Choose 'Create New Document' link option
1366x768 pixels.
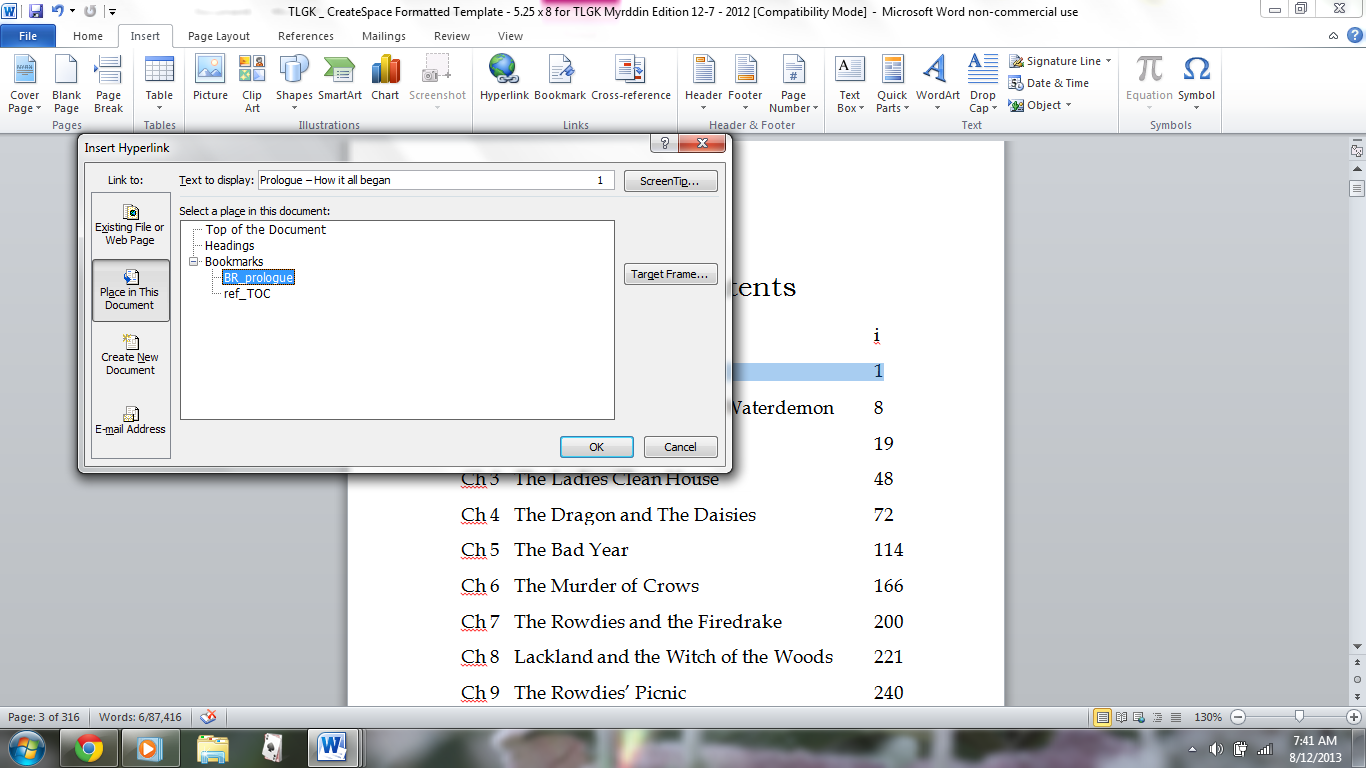pyautogui.click(x=130, y=355)
